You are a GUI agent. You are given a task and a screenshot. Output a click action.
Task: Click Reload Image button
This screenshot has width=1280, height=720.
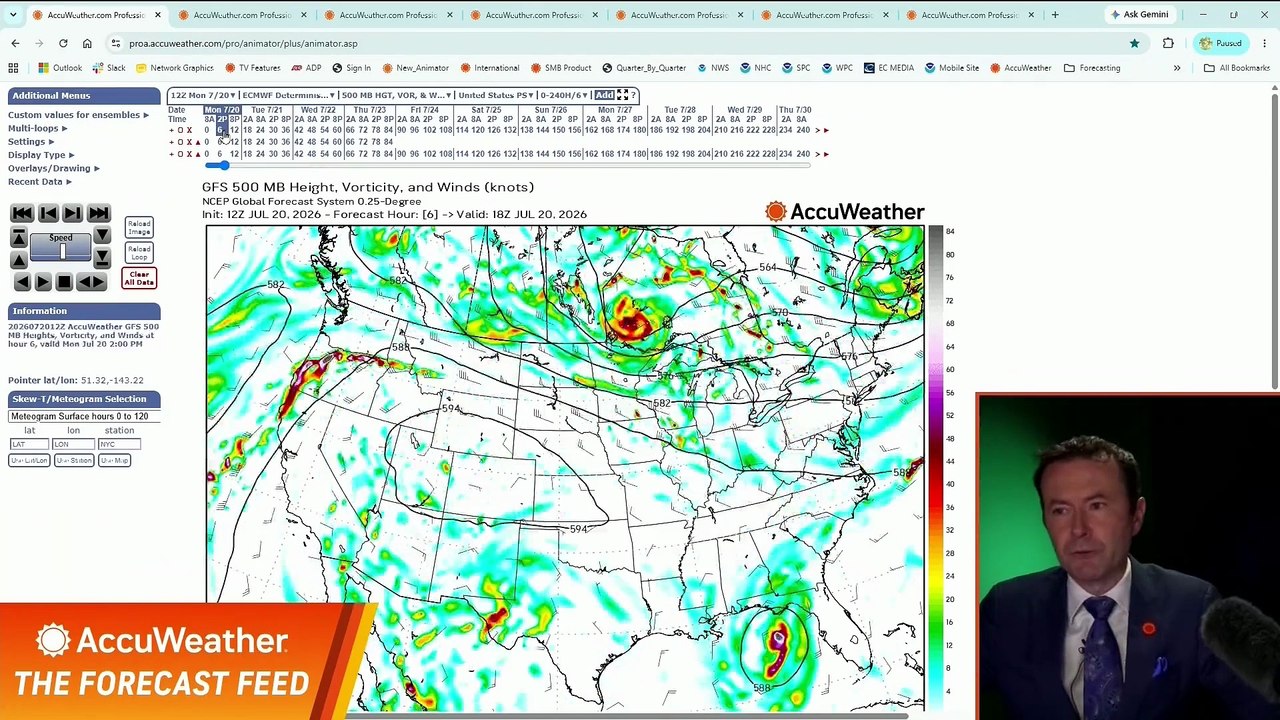(139, 228)
